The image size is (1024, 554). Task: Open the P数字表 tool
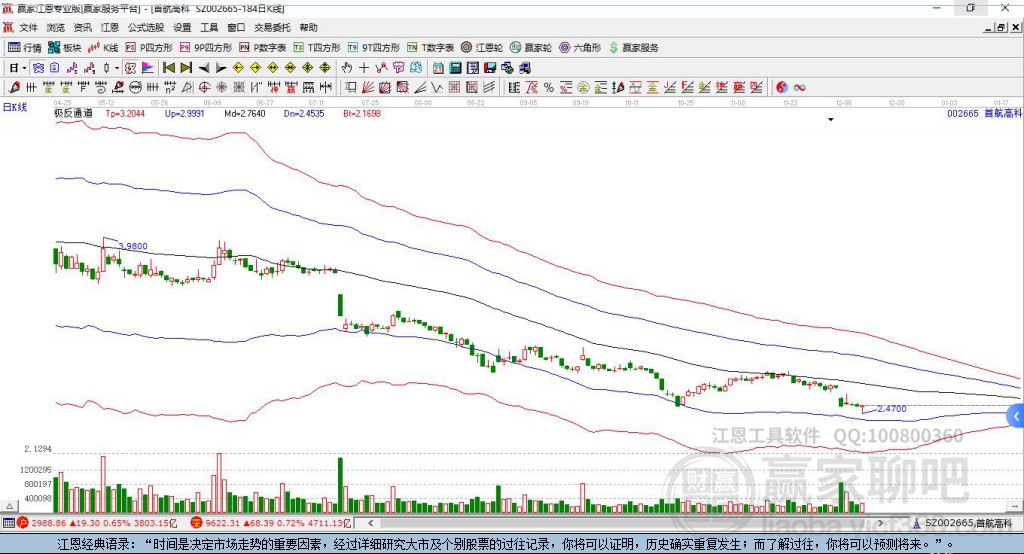click(263, 48)
